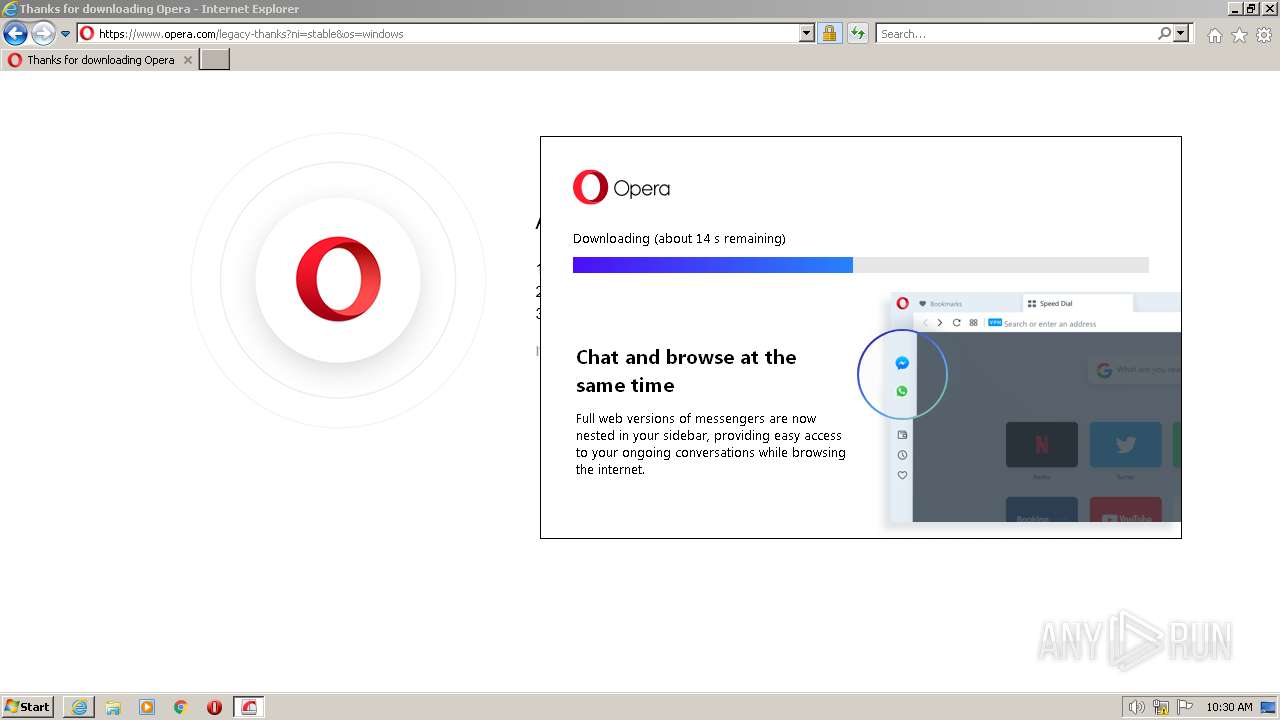Open the volume speaker icon in the tray

point(1137,707)
